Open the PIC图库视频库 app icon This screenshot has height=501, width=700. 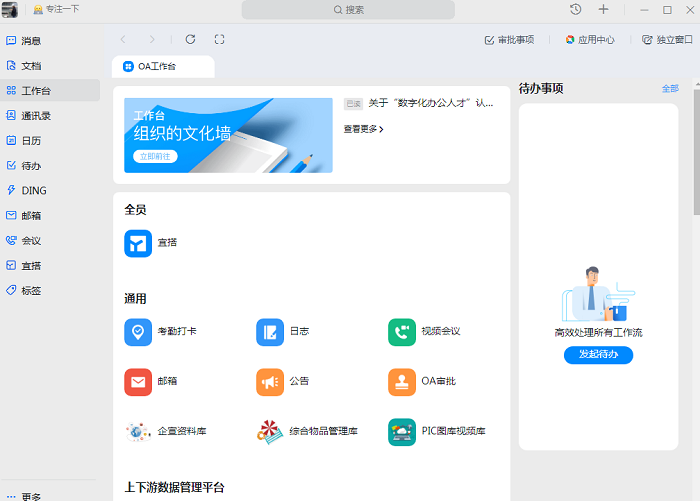pos(402,432)
